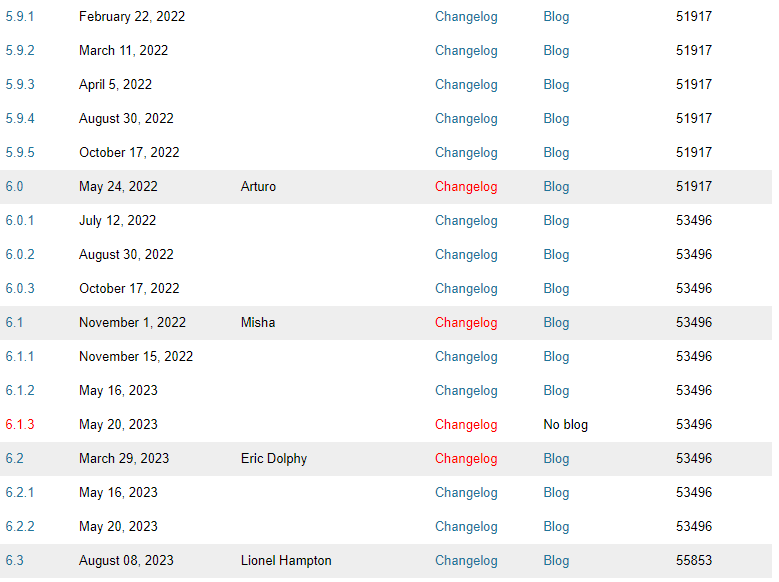Open the Blog link for version 5.9.3
779x582 pixels.
(556, 85)
